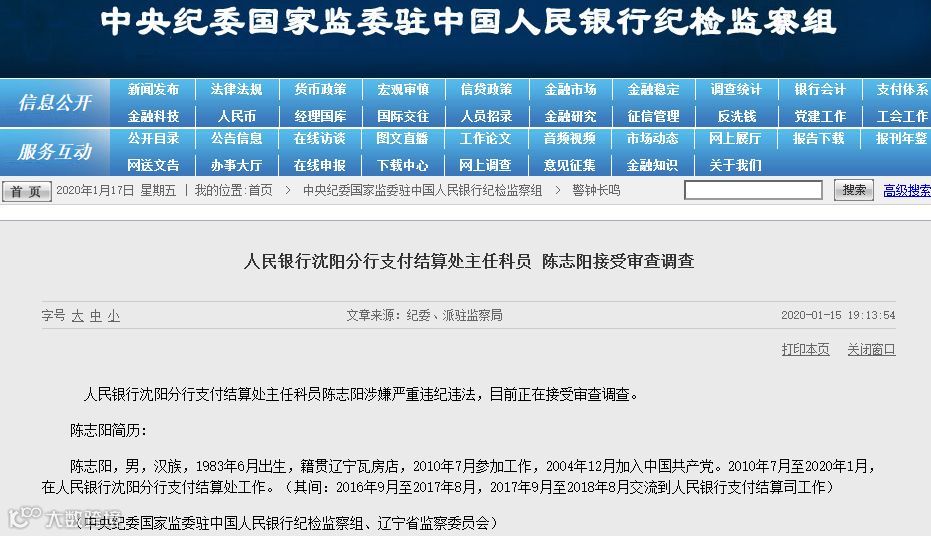Select 反洗钱 in navigation
931x536 pixels.
pos(736,116)
